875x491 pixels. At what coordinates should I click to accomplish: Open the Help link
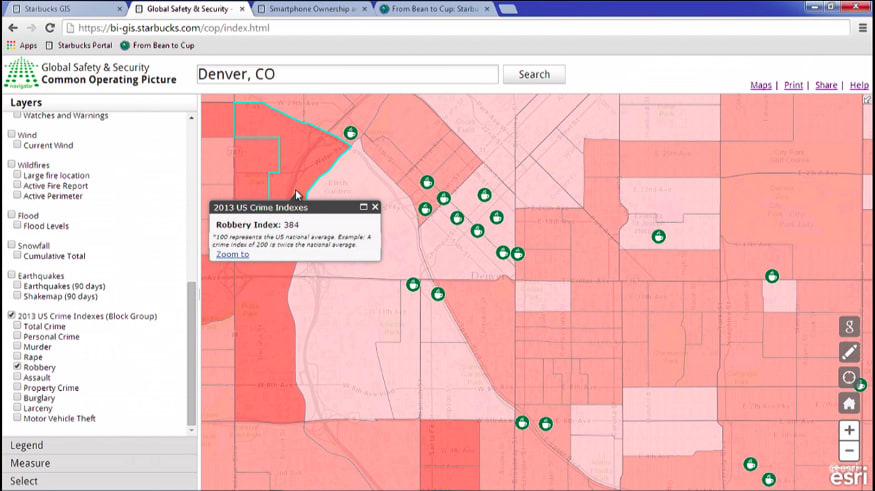859,85
